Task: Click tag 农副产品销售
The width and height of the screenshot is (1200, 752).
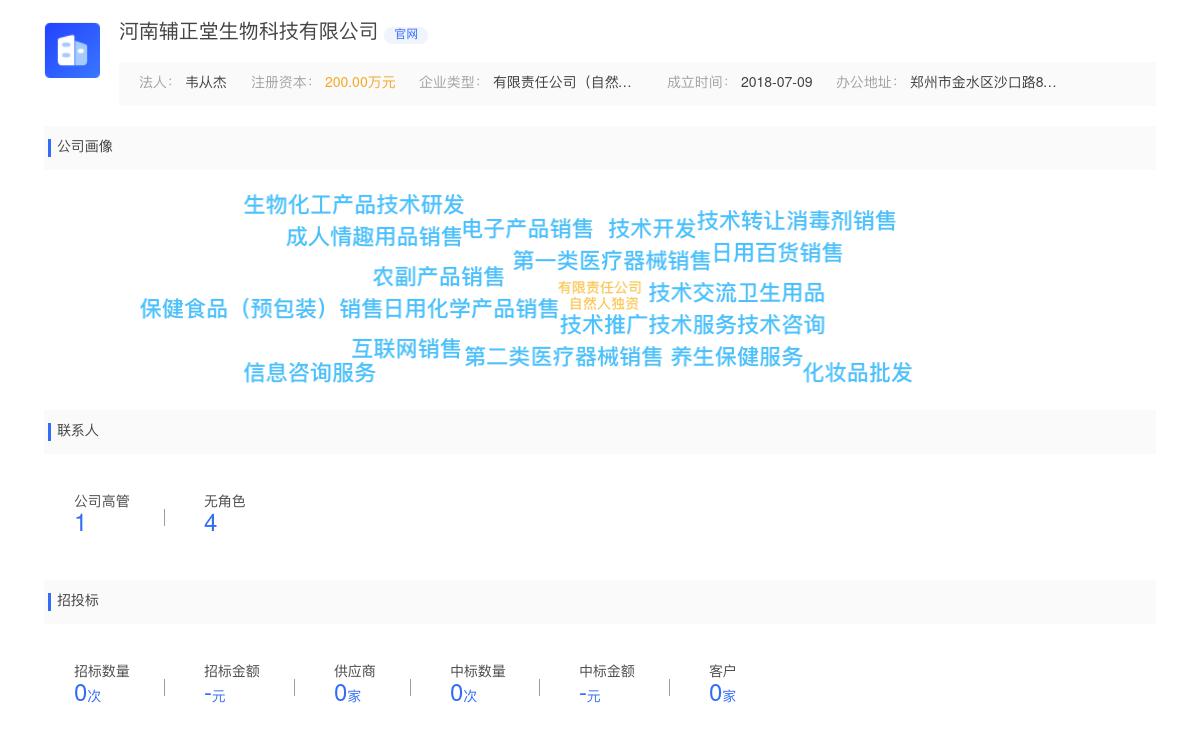Action: click(x=439, y=277)
